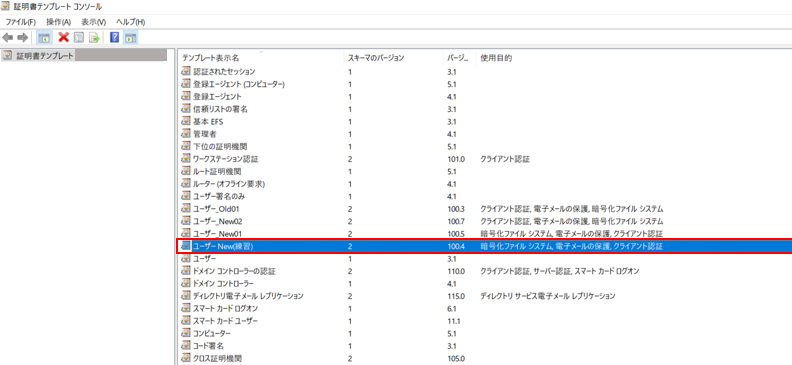792x365 pixels.
Task: Click the icon of ワークステーション認証 template
Action: [x=186, y=159]
